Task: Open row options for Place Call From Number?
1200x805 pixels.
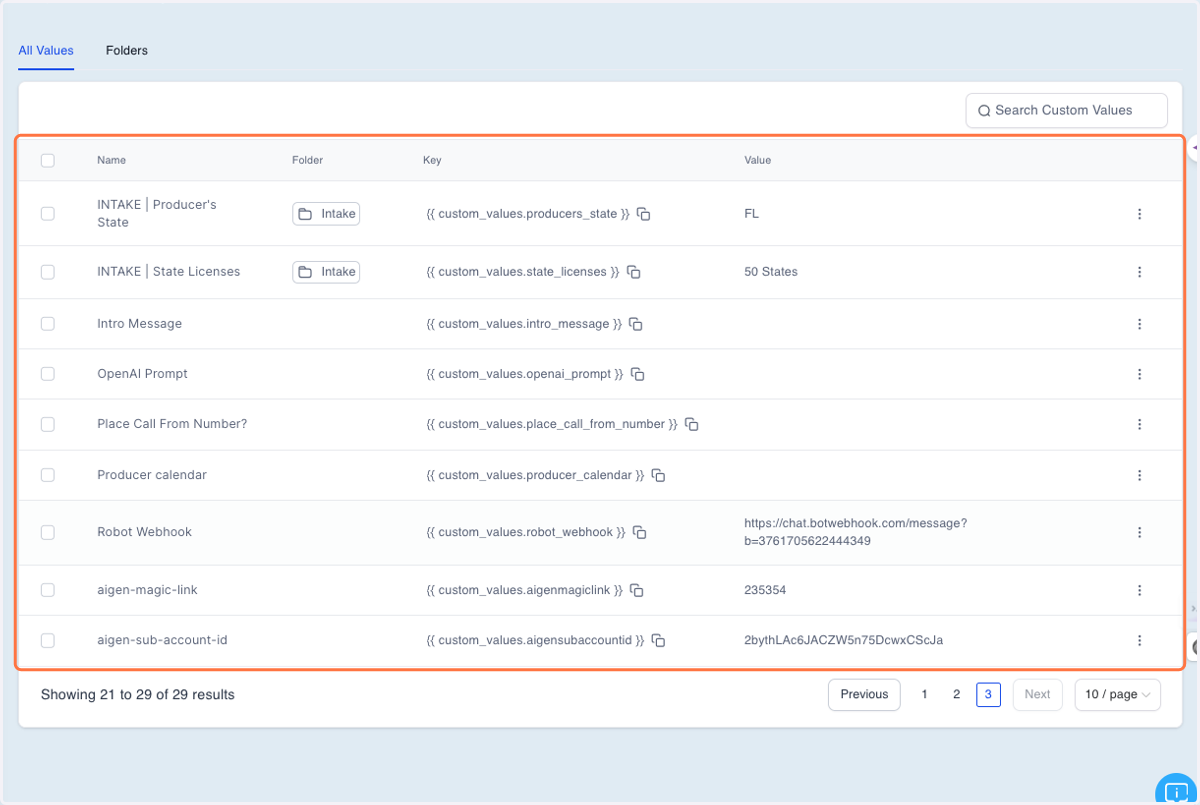Action: click(x=1139, y=424)
